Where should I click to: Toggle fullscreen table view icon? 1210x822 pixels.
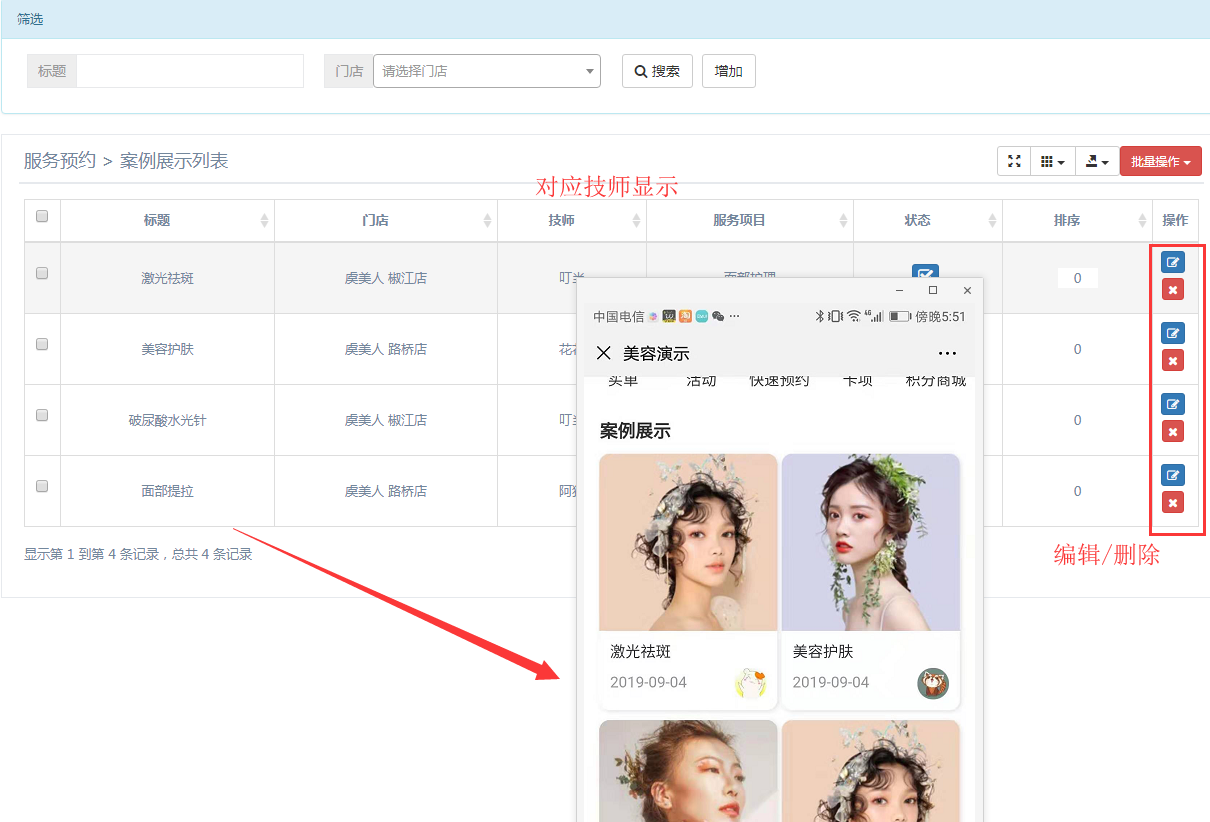pos(1014,161)
